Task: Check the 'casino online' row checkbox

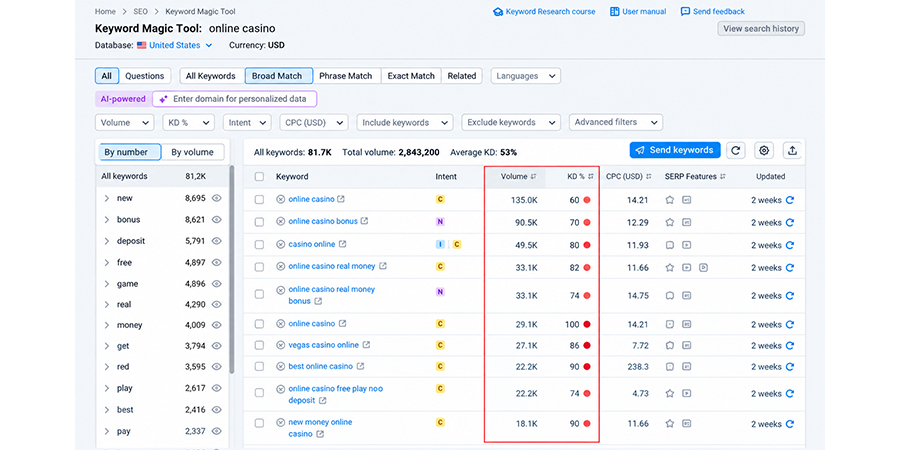Action: point(259,245)
